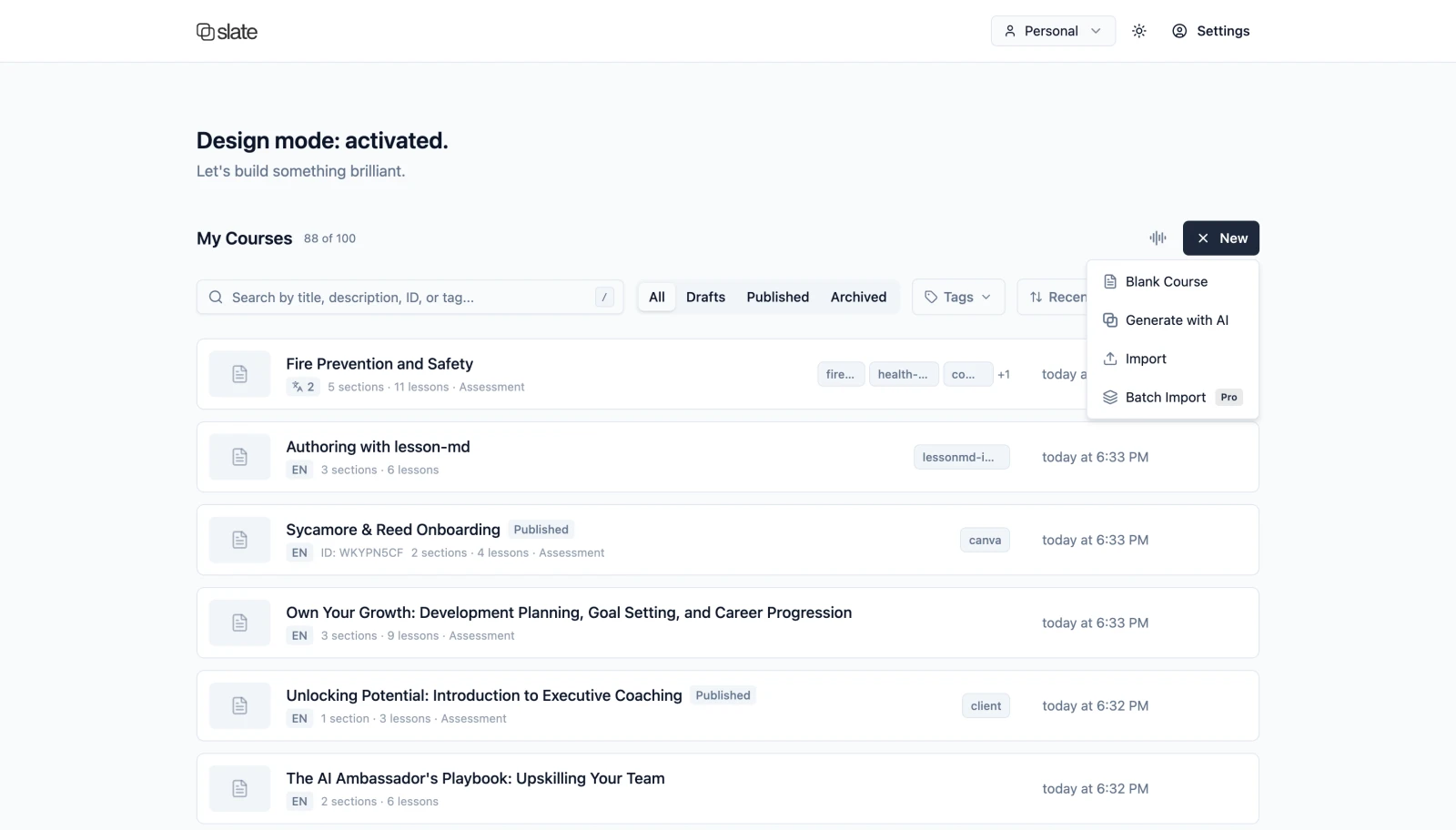Click EN badge on Authoring with lesson-md

(299, 470)
